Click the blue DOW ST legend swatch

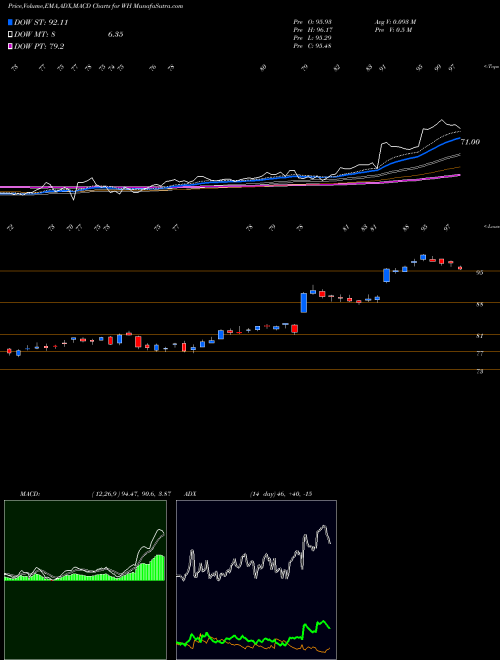point(10,22)
